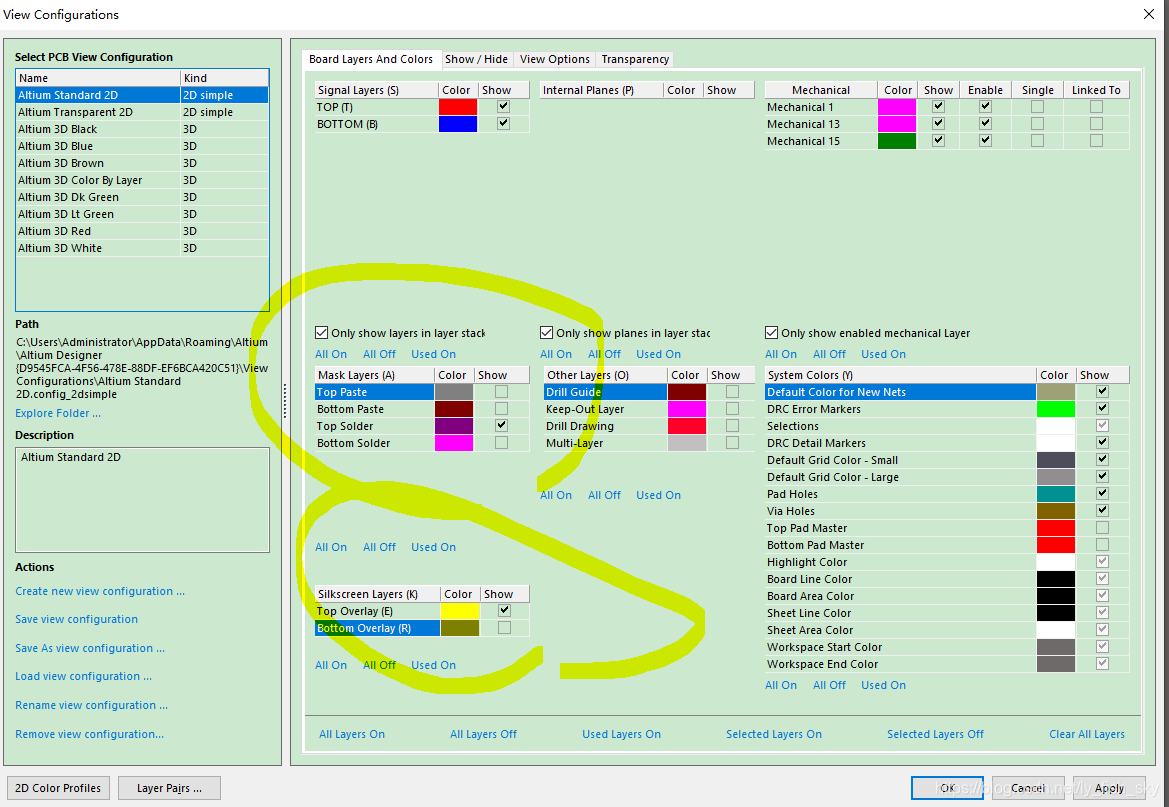The height and width of the screenshot is (807, 1169).
Task: Select Altium 3D Black configuration
Action: pos(142,129)
